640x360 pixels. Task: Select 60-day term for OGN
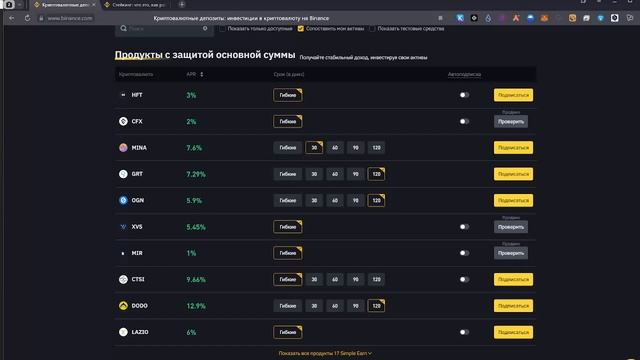coord(335,200)
